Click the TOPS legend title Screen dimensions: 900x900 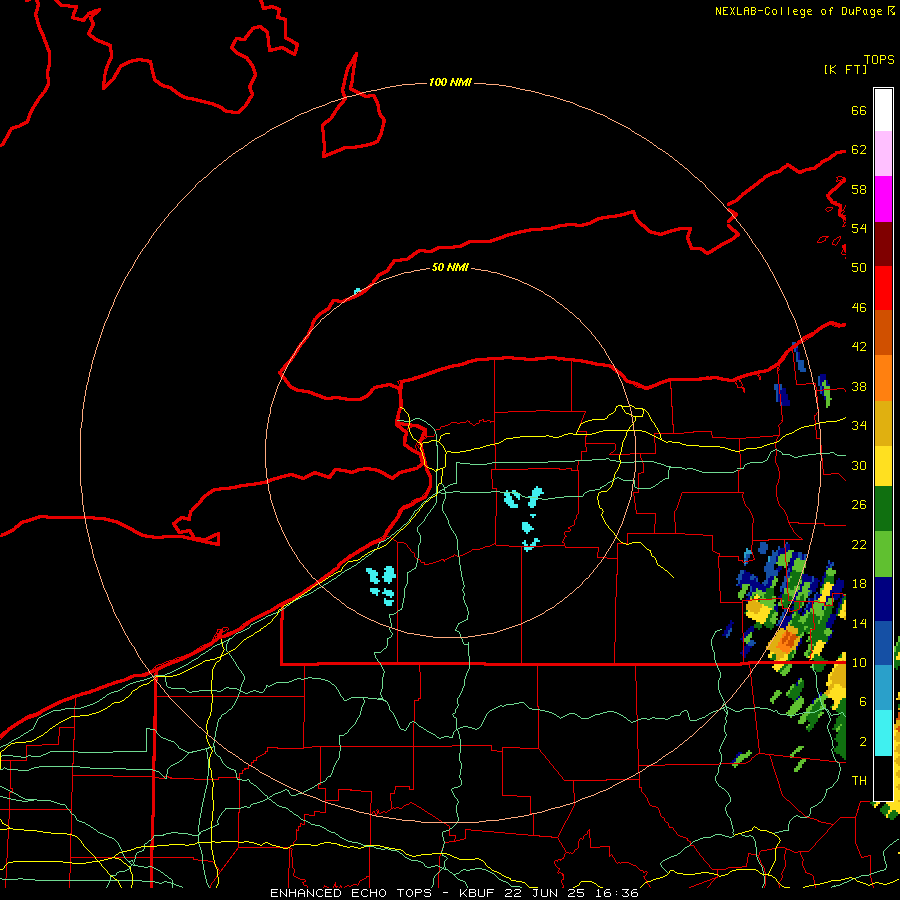point(879,59)
